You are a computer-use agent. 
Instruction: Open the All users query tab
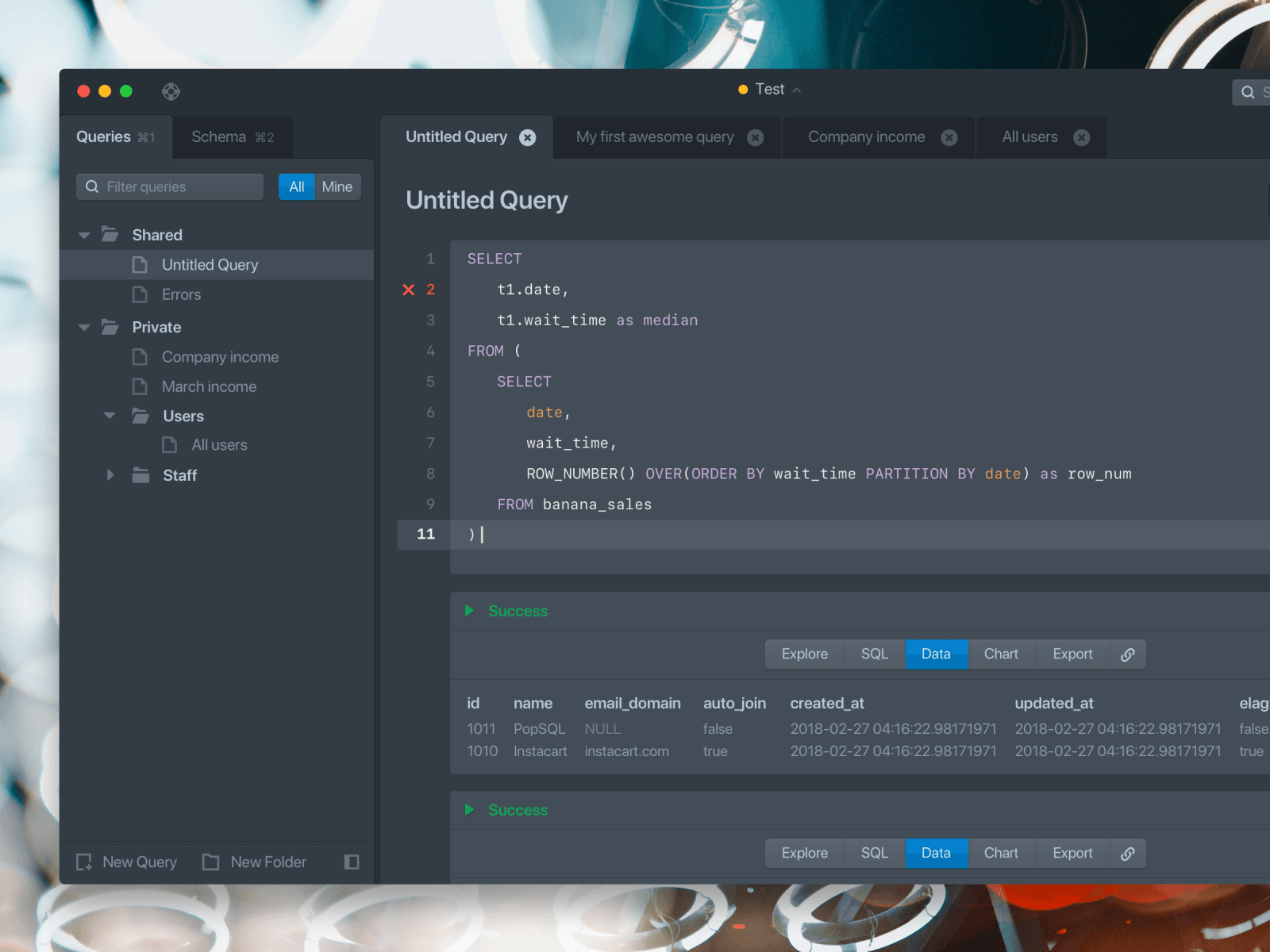pos(1029,137)
